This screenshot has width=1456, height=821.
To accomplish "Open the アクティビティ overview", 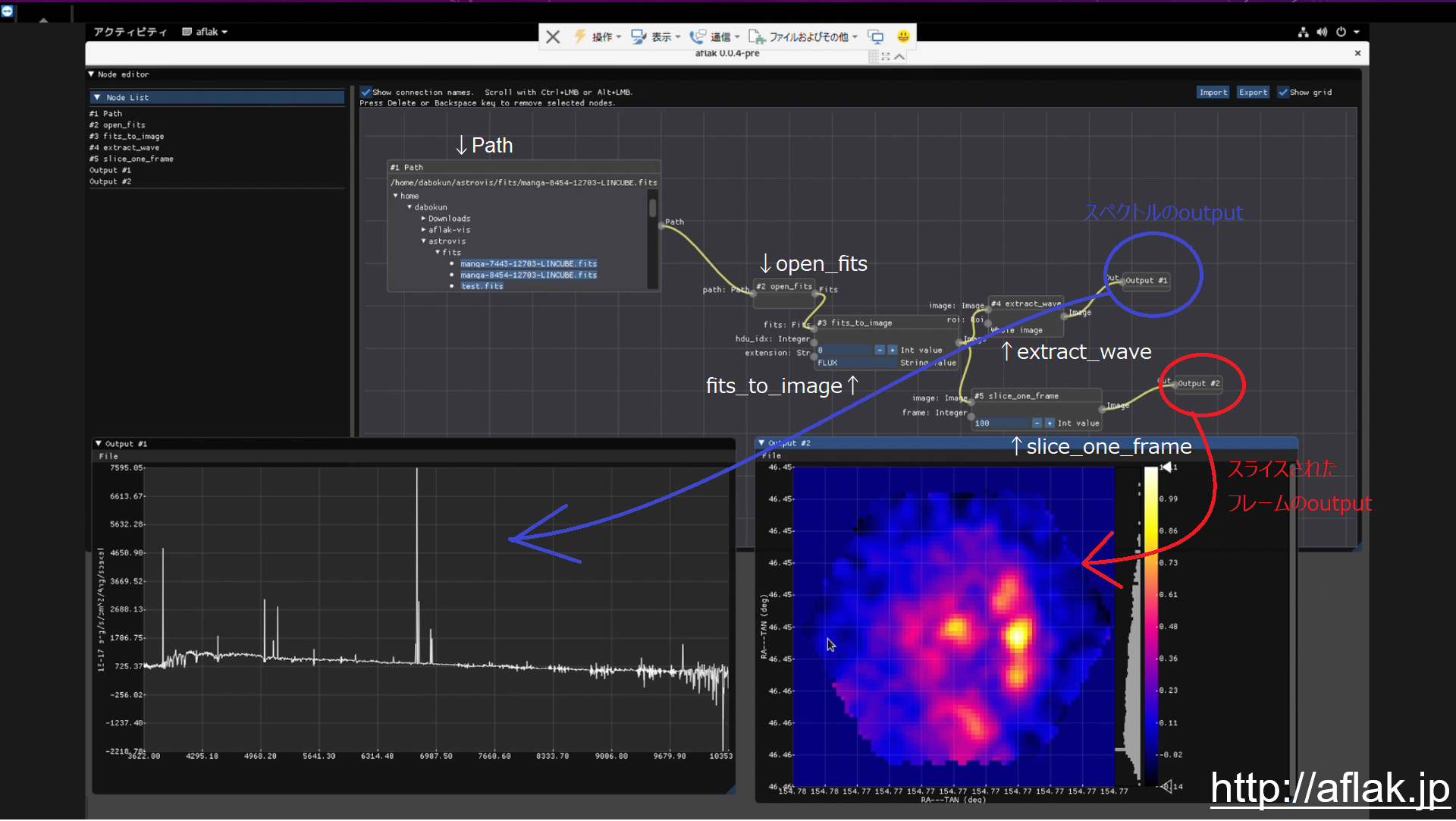I will click(130, 32).
